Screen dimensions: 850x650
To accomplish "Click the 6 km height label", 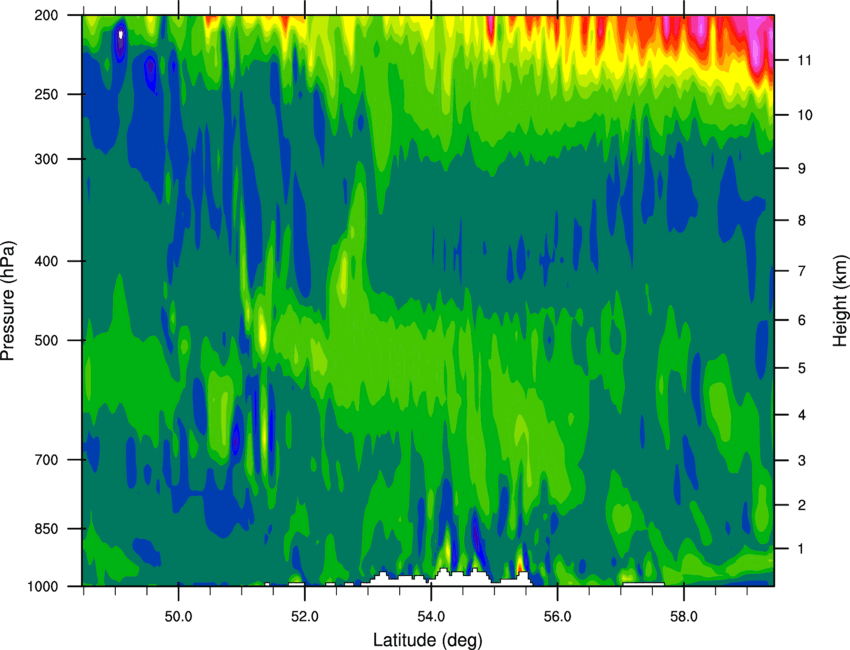I will [x=802, y=320].
